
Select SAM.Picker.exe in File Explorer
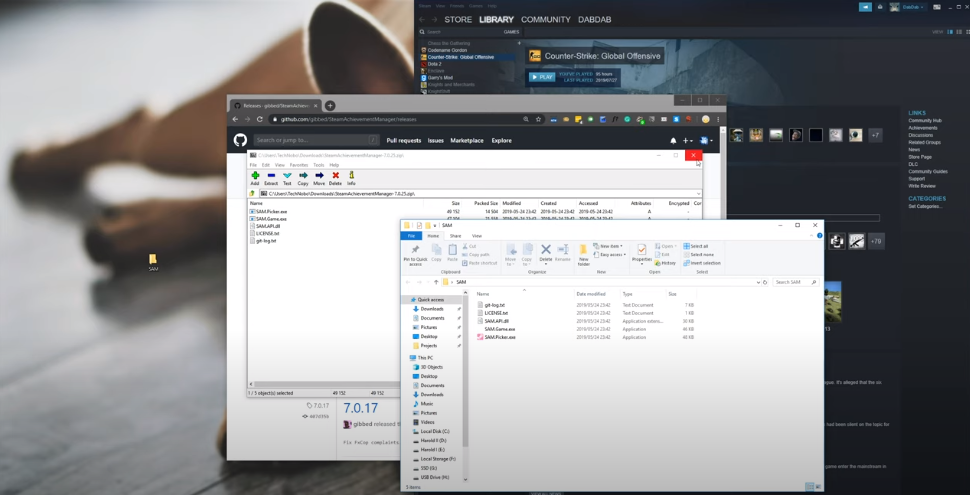500,337
